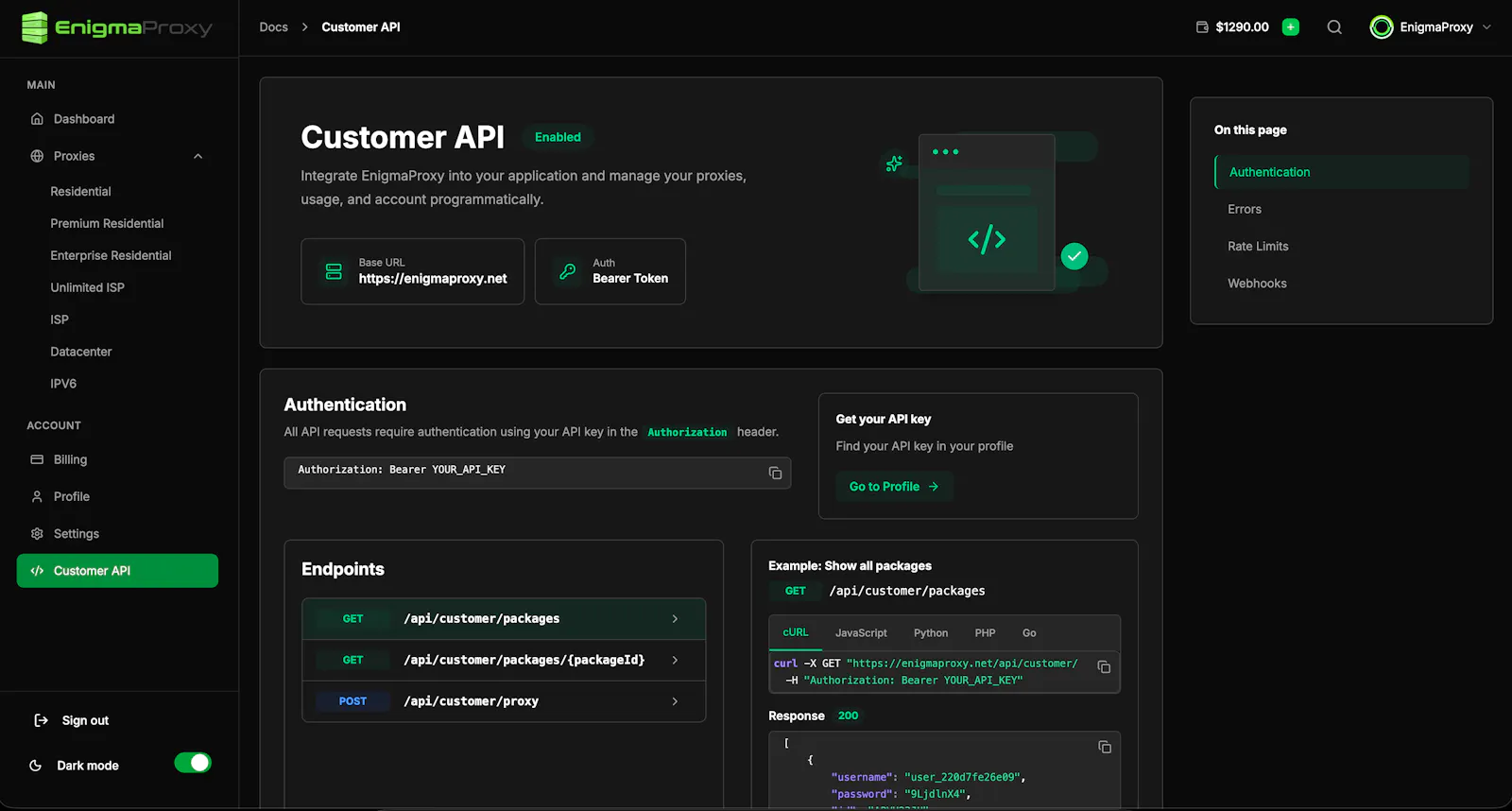Copy the Authorization header snippet
The image size is (1512, 811).
(x=775, y=473)
